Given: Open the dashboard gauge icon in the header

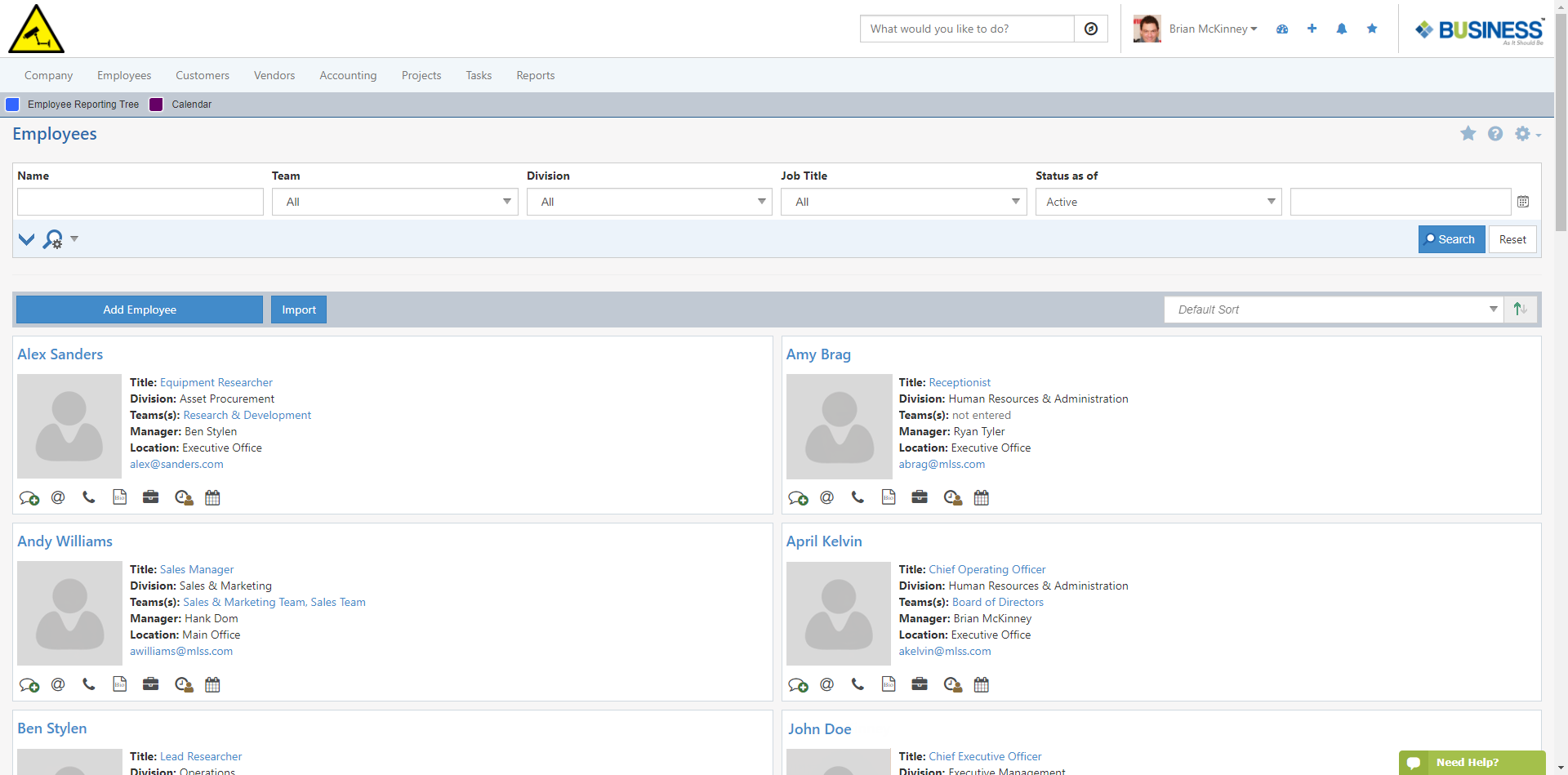Looking at the screenshot, I should (1282, 29).
